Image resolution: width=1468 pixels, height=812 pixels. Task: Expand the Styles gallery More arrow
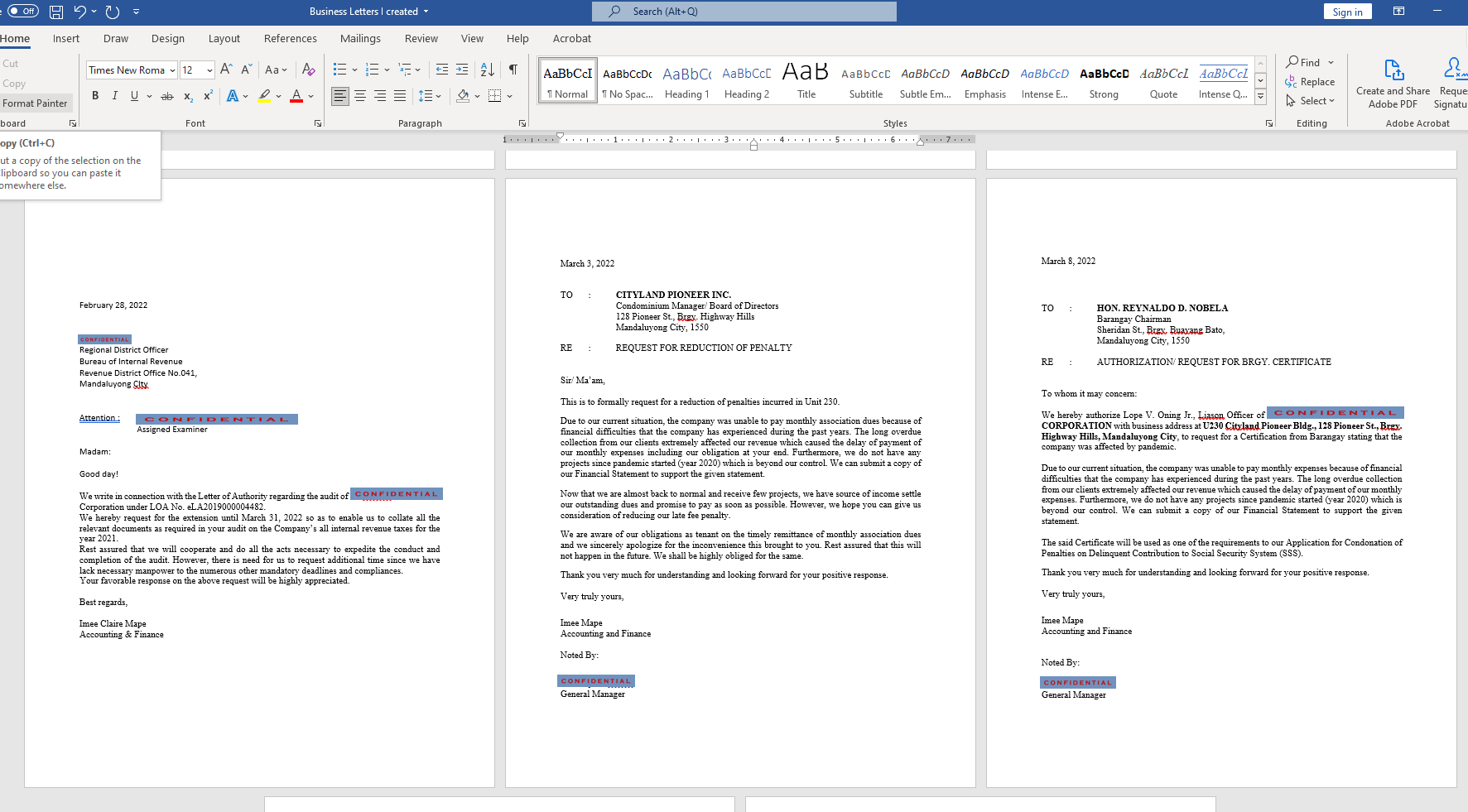(1260, 97)
